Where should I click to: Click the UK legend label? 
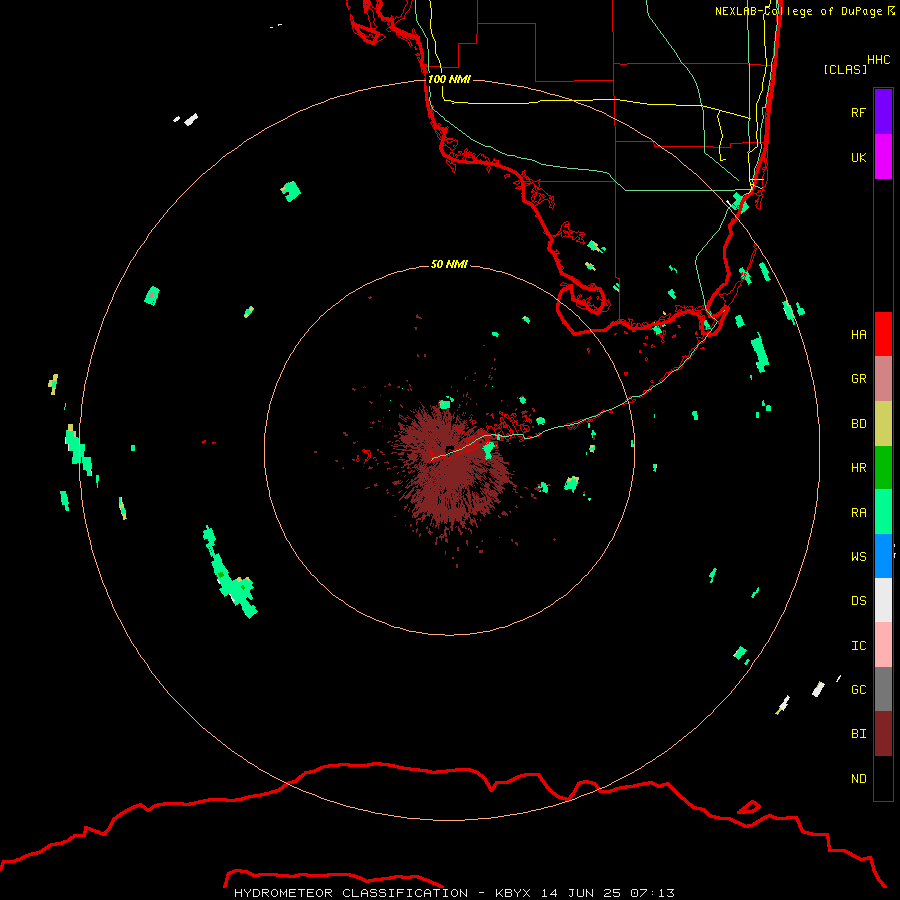858,157
